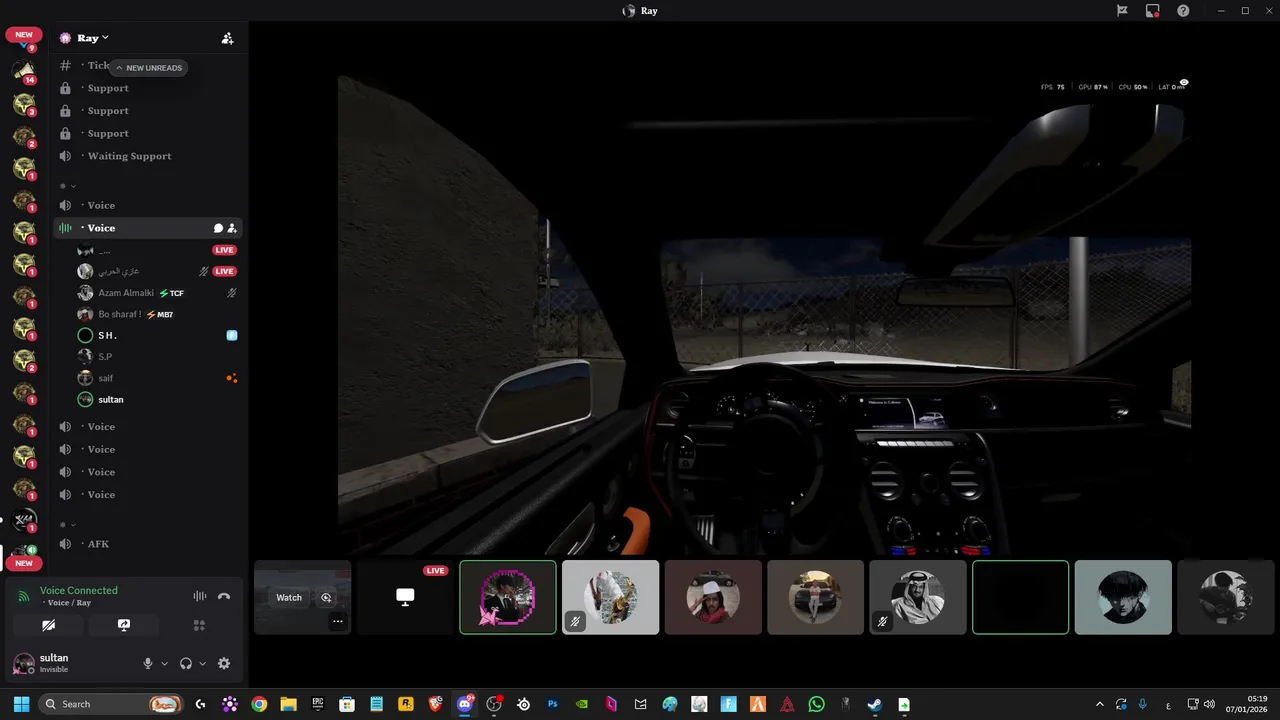
Task: Open sultan's profile avatar in user panel
Action: point(23,663)
